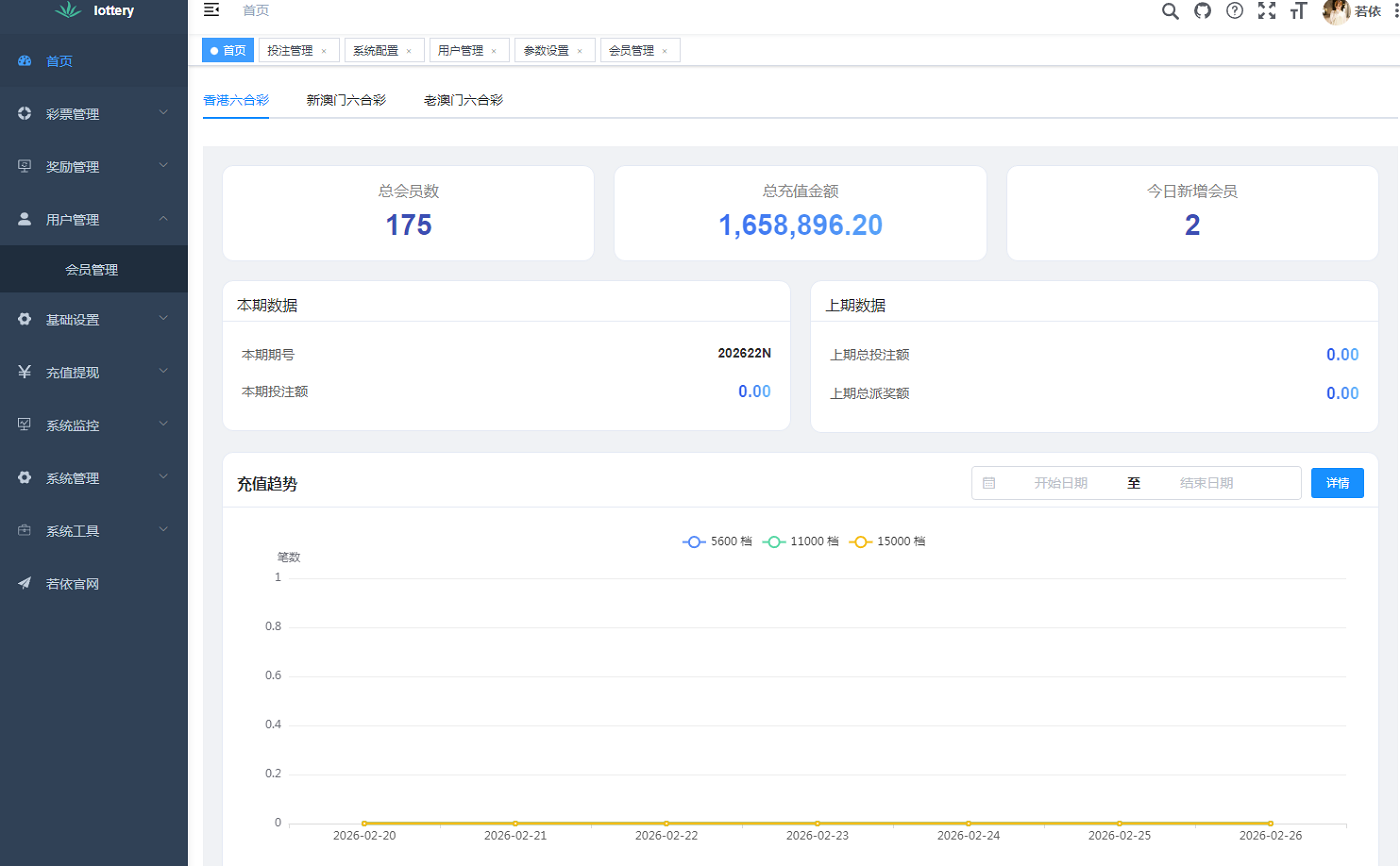Screen dimensions: 1400x866
Task: Collapse the sidebar with hamburger icon
Action: pyautogui.click(x=211, y=11)
